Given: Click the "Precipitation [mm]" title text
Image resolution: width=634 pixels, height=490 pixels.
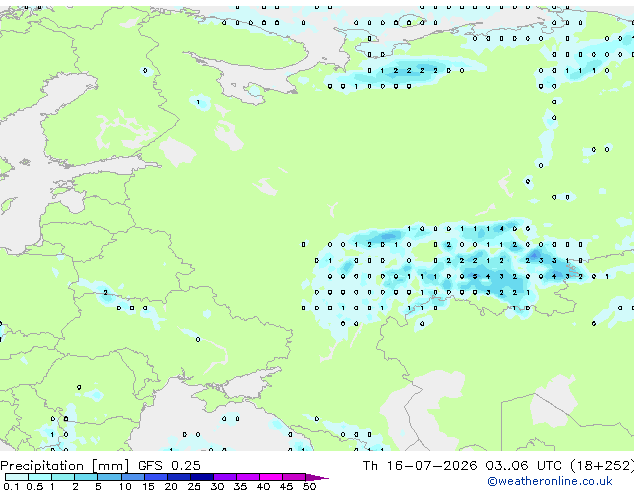Looking at the screenshot, I should pyautogui.click(x=65, y=466).
